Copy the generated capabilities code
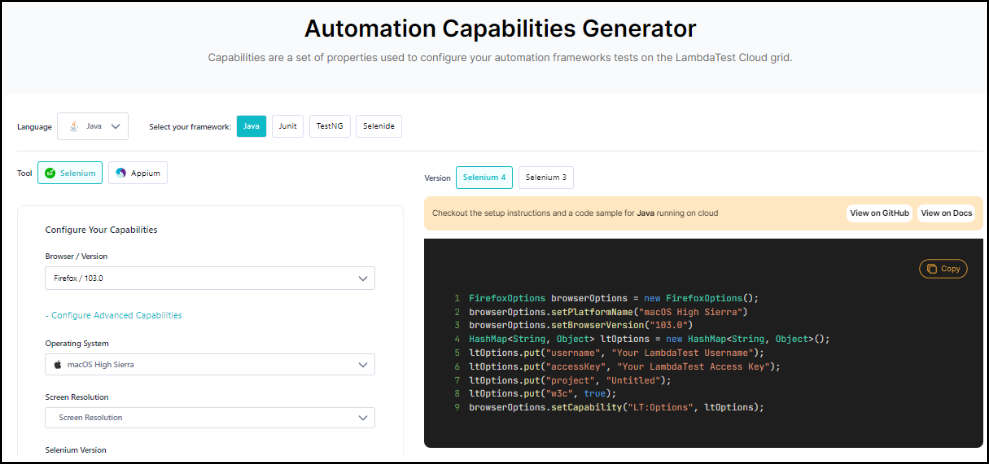Viewport: 989px width, 464px height. 943,269
